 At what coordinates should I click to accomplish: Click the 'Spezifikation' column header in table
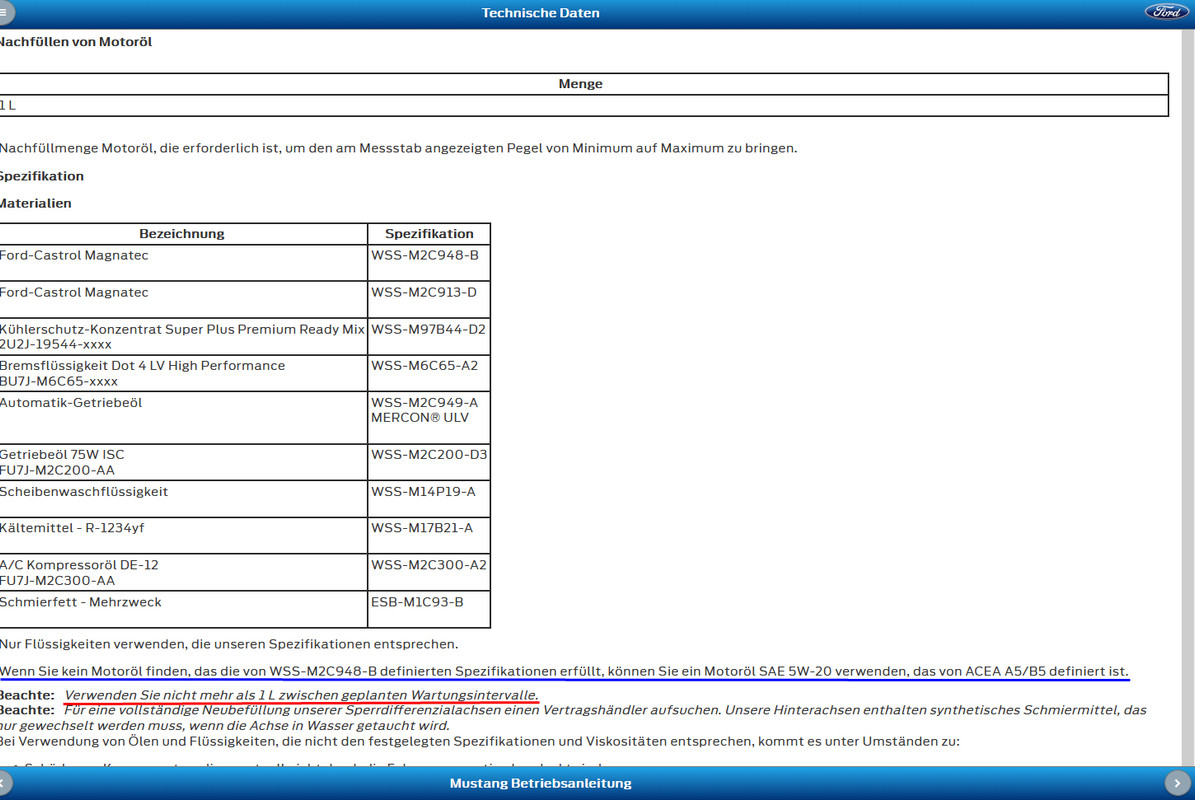pos(429,234)
